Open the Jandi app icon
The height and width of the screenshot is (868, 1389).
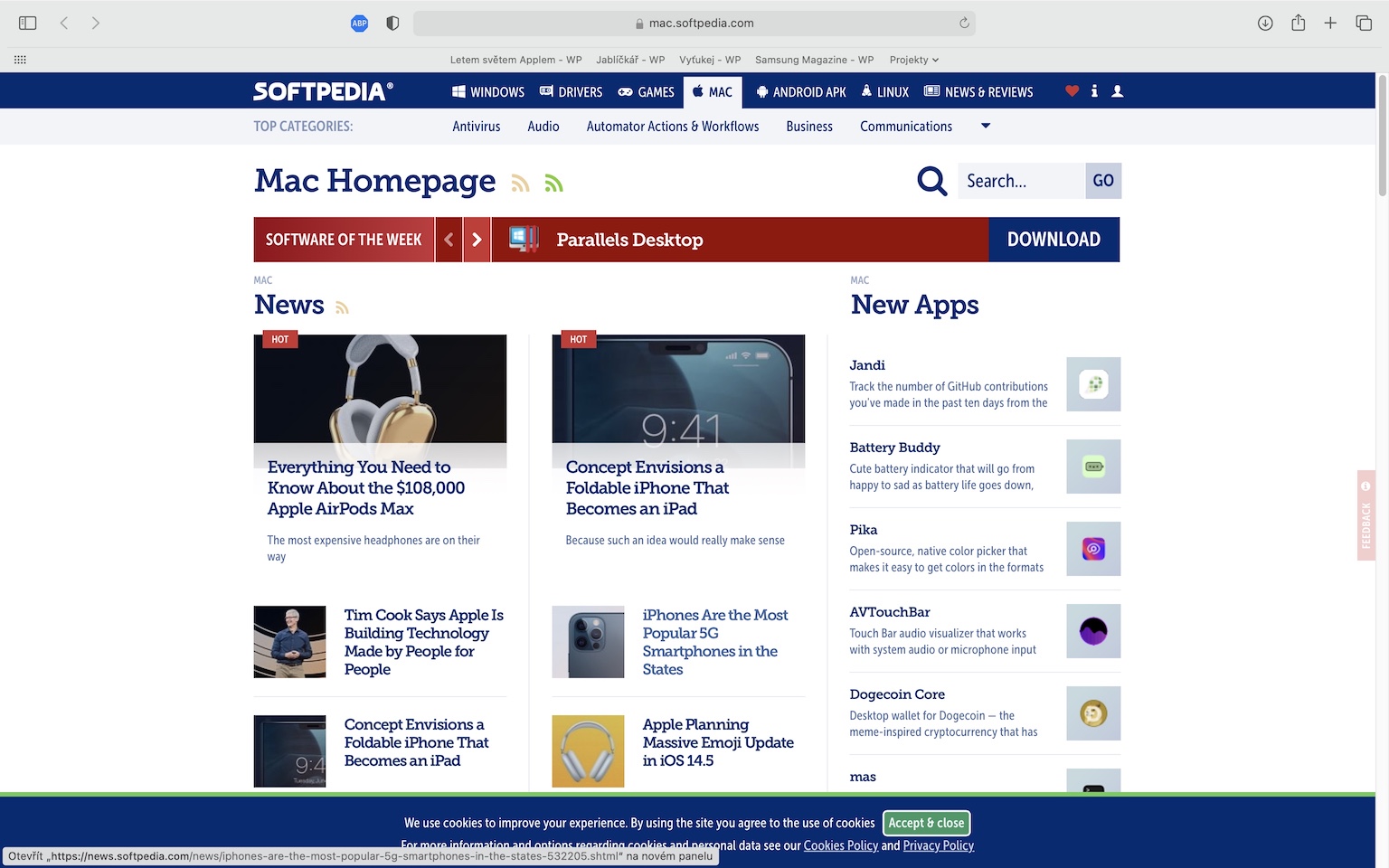coord(1093,384)
